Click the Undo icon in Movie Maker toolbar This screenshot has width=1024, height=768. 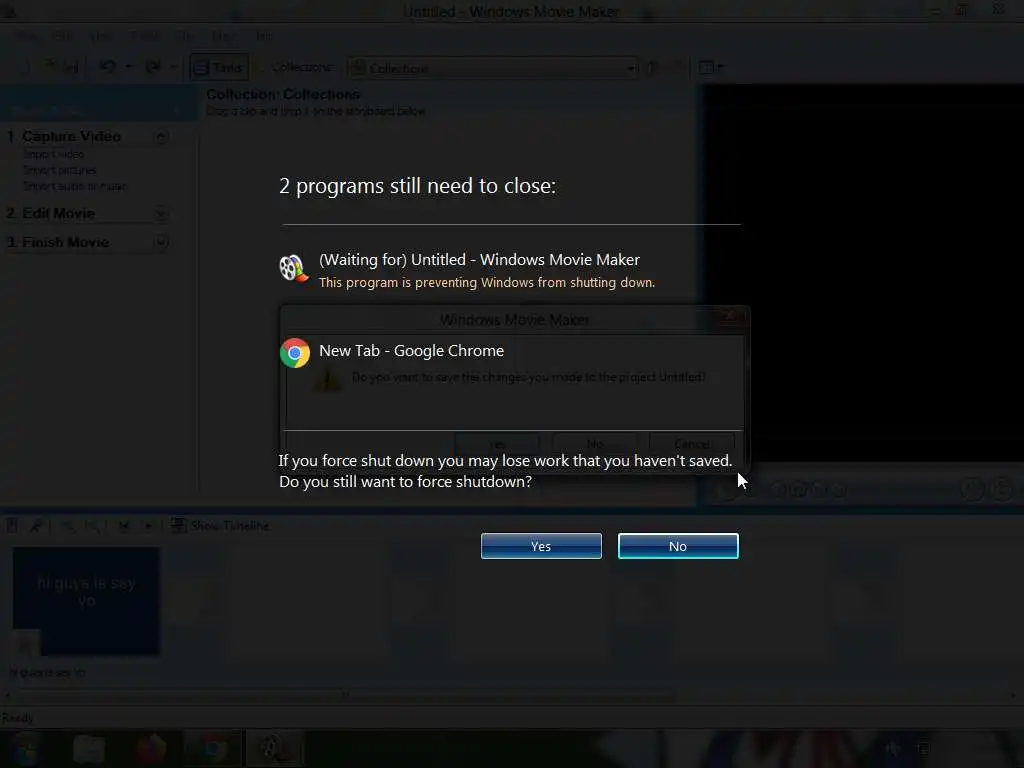coord(108,67)
